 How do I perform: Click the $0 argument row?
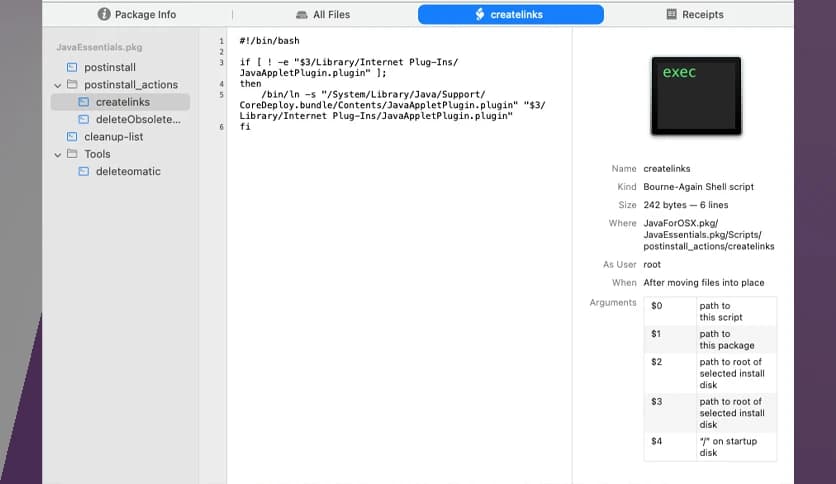click(710, 311)
